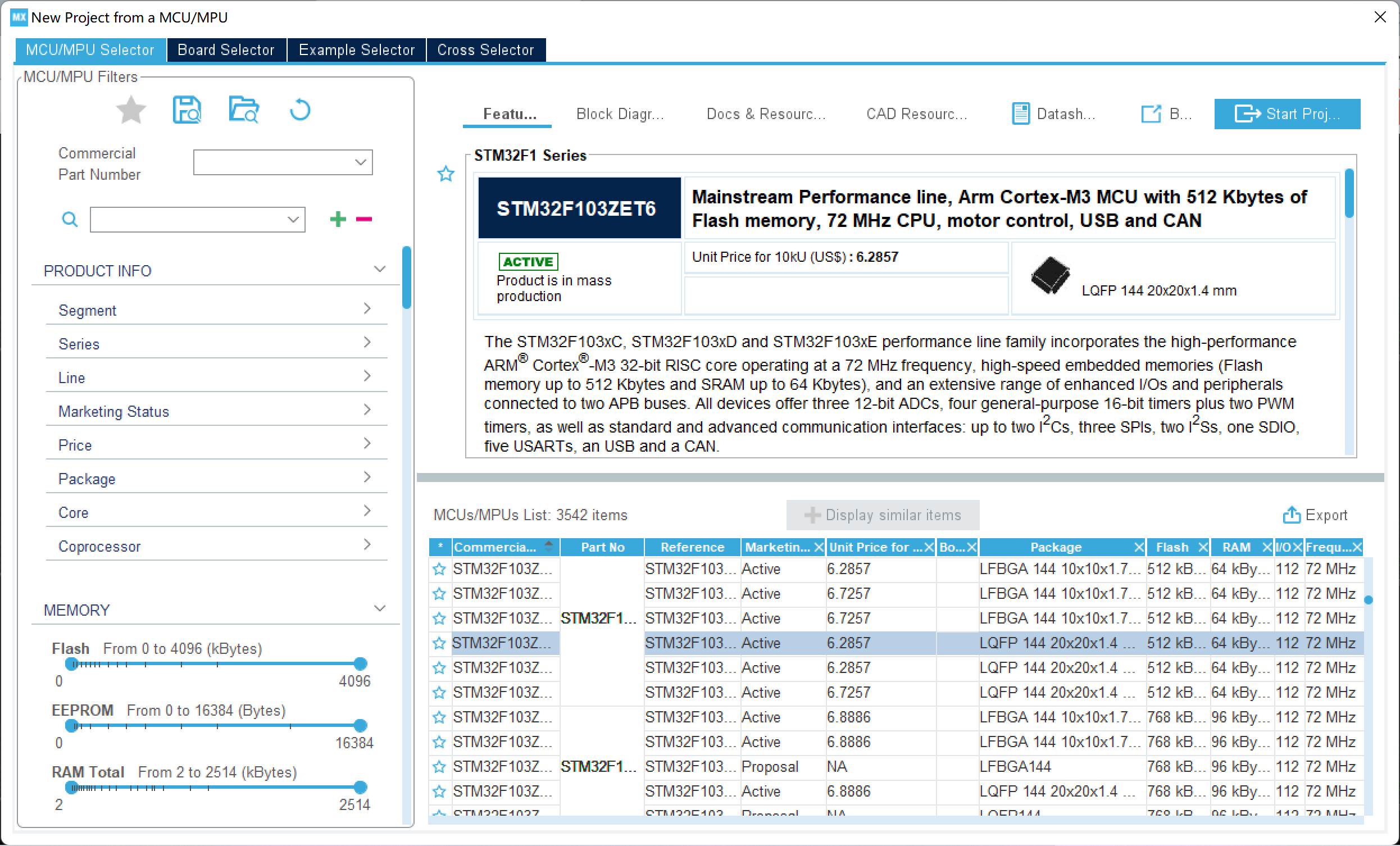Toggle favorite star on the first 6.8886 row
The width and height of the screenshot is (1400, 846).
click(439, 717)
